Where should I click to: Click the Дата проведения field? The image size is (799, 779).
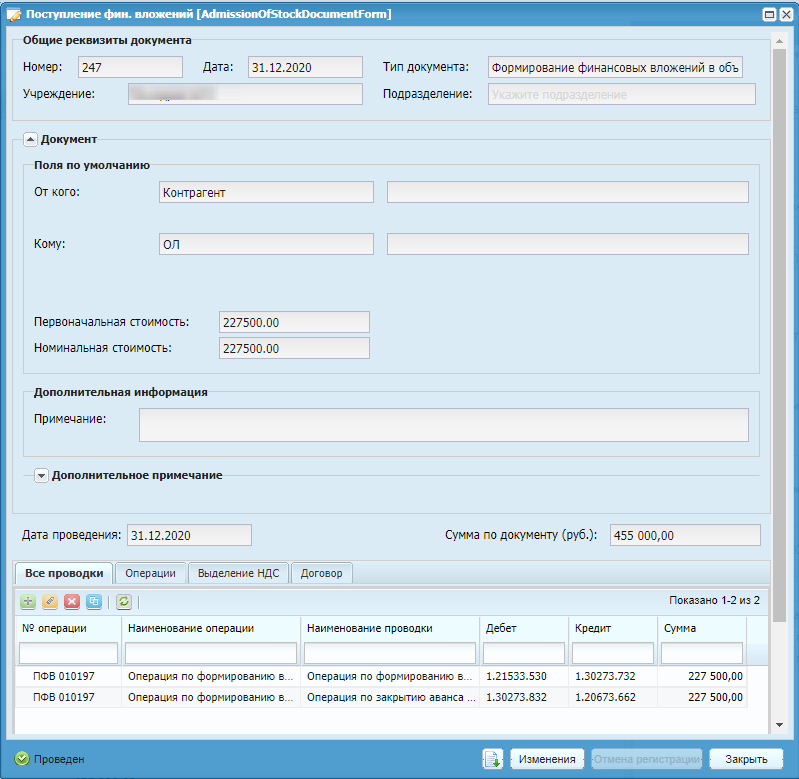189,535
